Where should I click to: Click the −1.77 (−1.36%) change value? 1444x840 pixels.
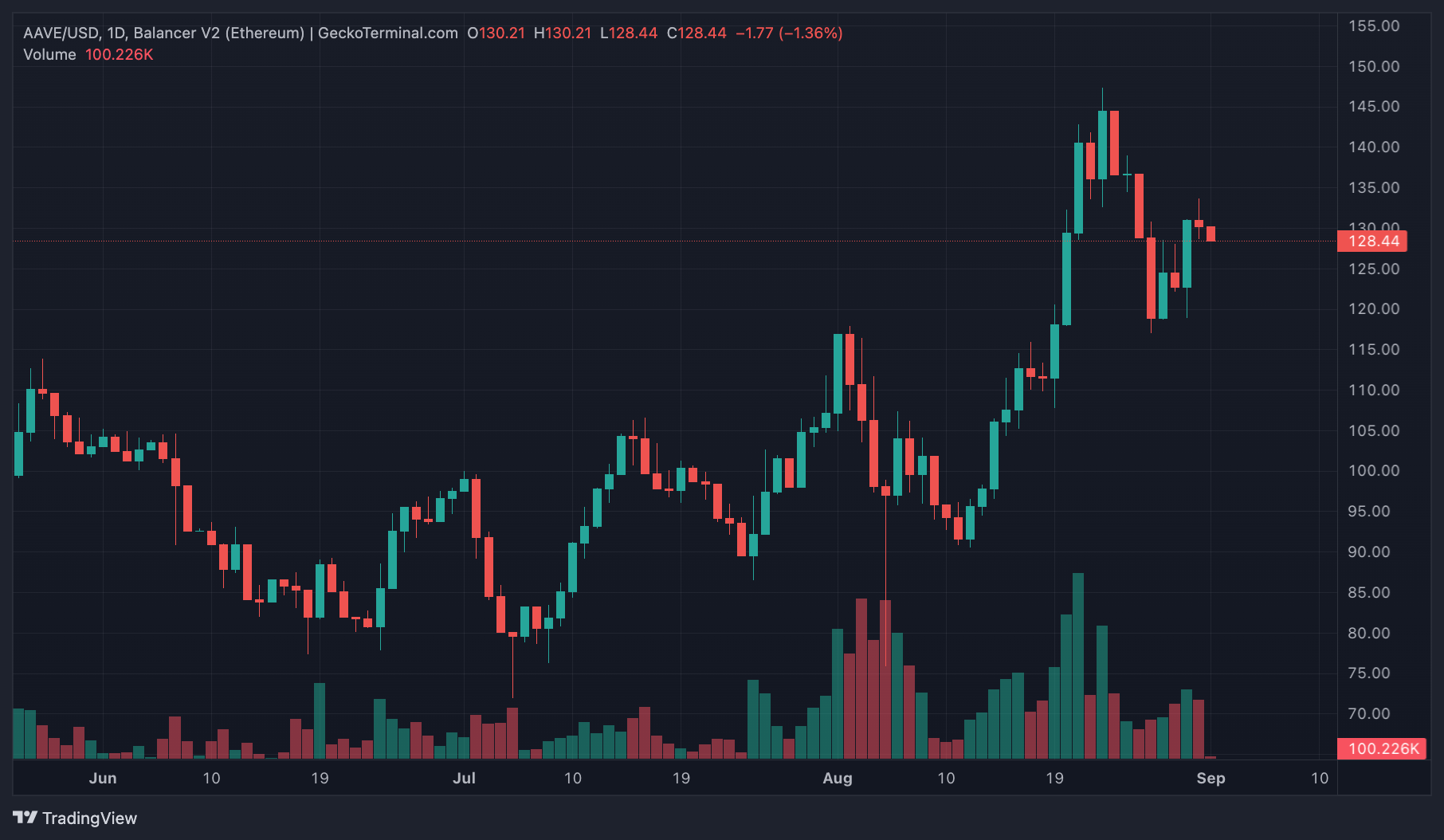click(x=788, y=33)
